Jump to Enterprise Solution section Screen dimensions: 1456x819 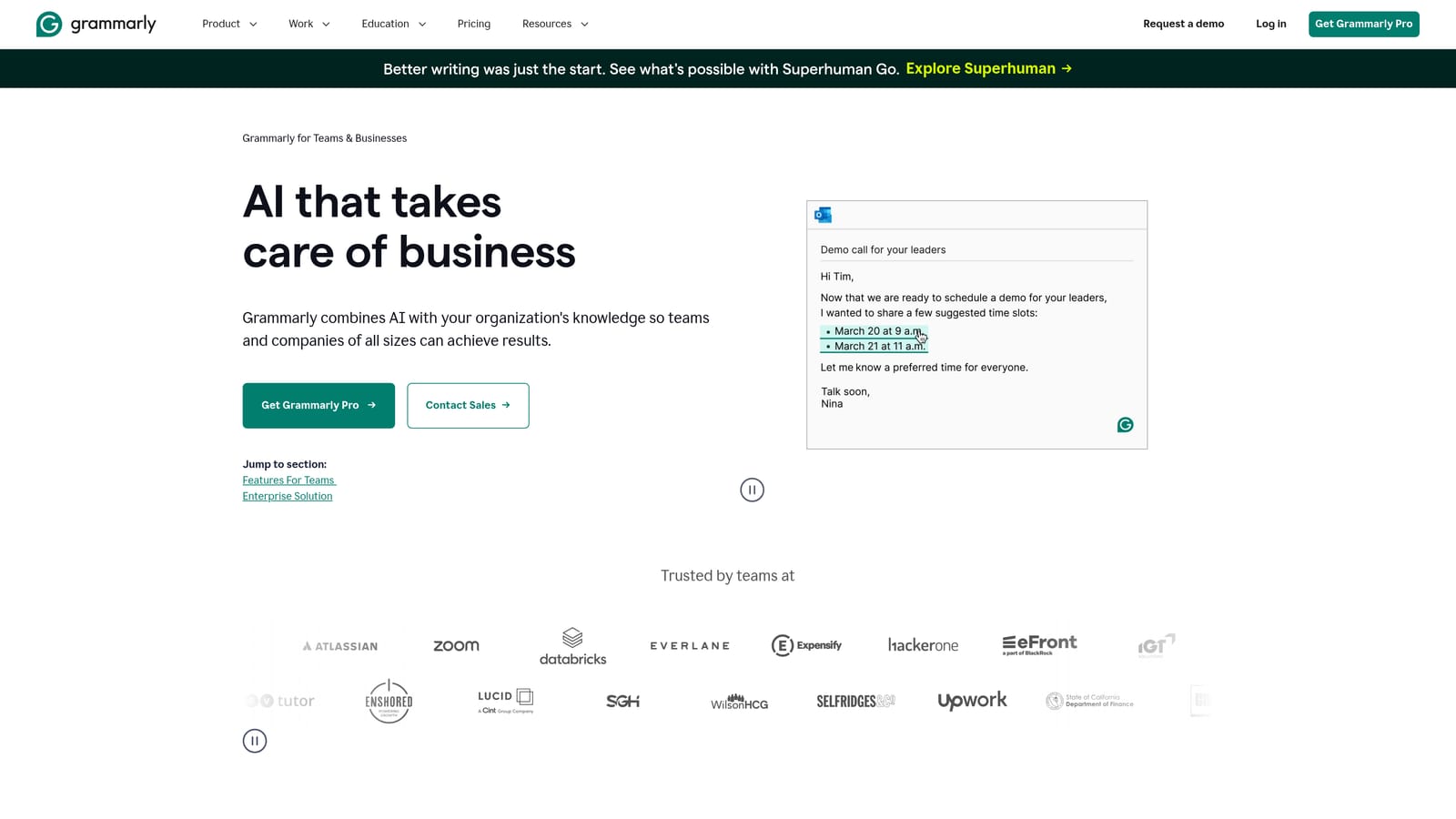pyautogui.click(x=288, y=496)
